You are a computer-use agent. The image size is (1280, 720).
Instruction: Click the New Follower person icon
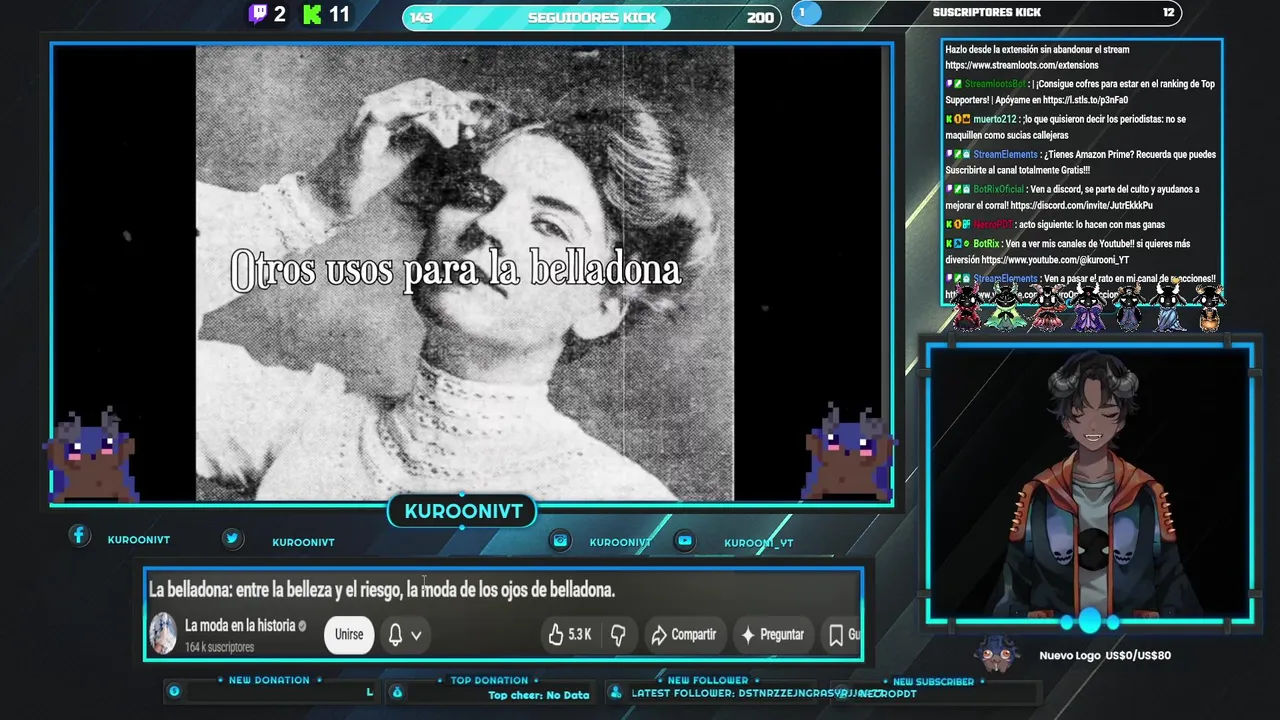pos(615,692)
